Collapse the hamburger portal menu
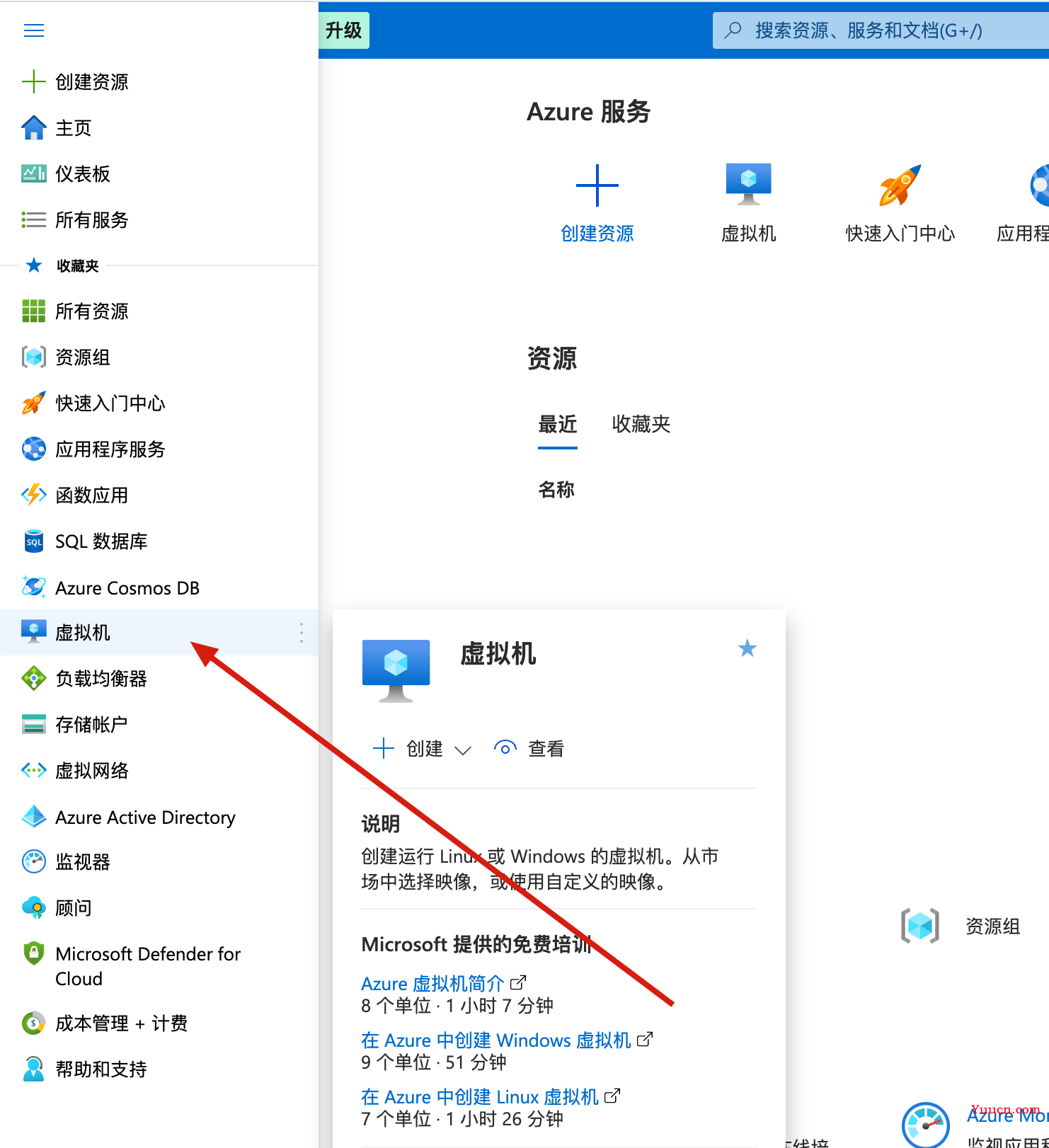Screen dimensions: 1049x1148 (34, 30)
